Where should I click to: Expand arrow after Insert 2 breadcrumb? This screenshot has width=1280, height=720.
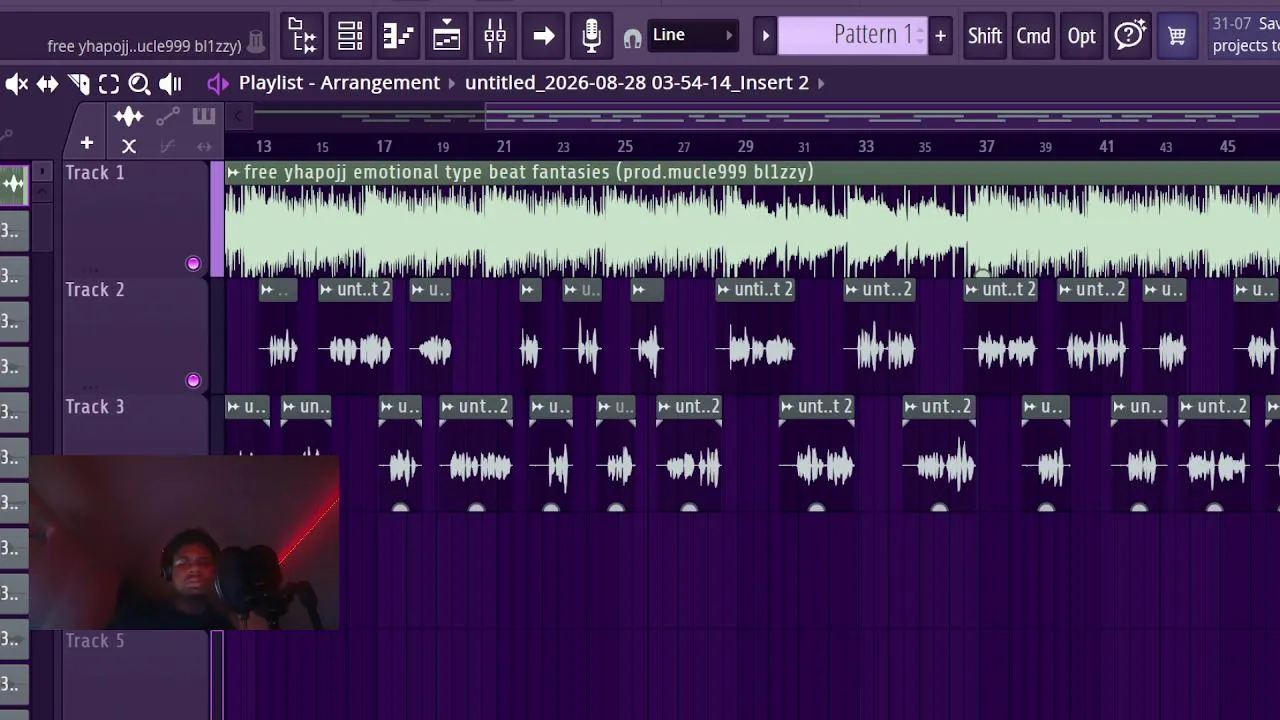(821, 83)
